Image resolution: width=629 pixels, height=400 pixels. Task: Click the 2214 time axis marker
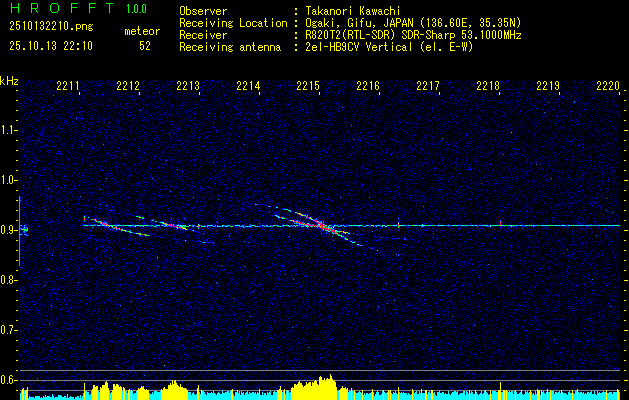click(x=248, y=86)
